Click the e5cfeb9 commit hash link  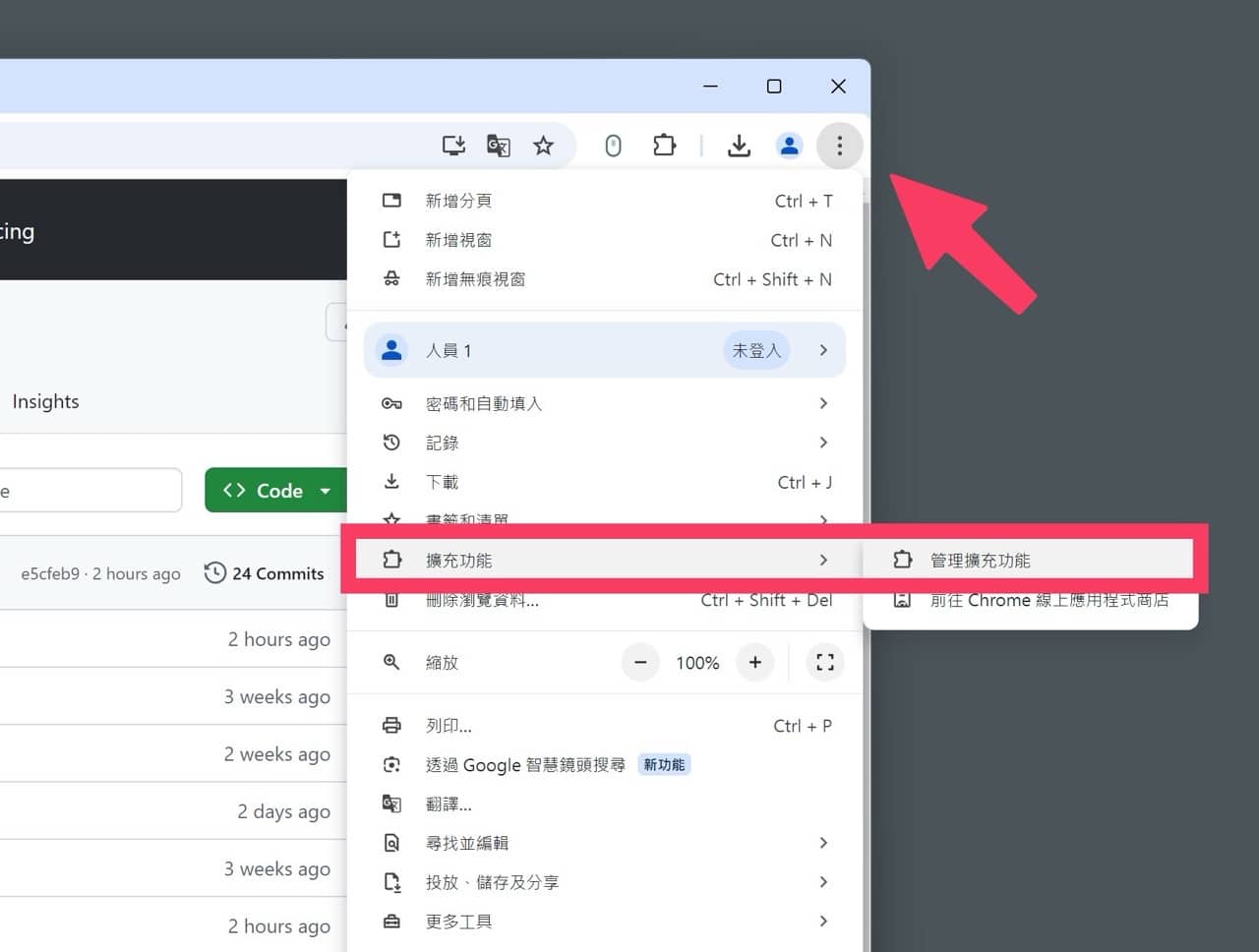pyautogui.click(x=50, y=574)
